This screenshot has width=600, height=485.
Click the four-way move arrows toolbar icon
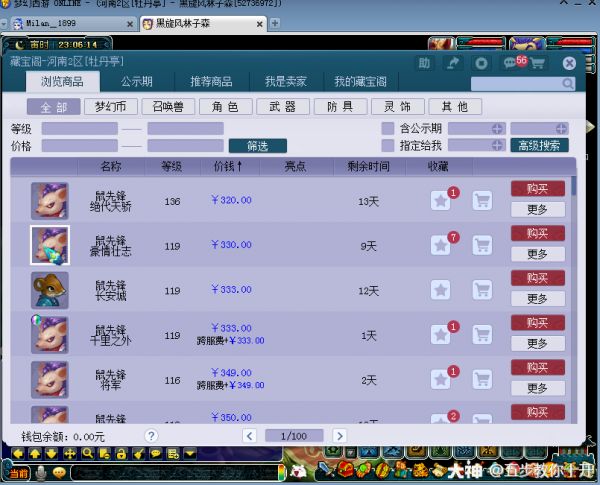click(x=69, y=454)
